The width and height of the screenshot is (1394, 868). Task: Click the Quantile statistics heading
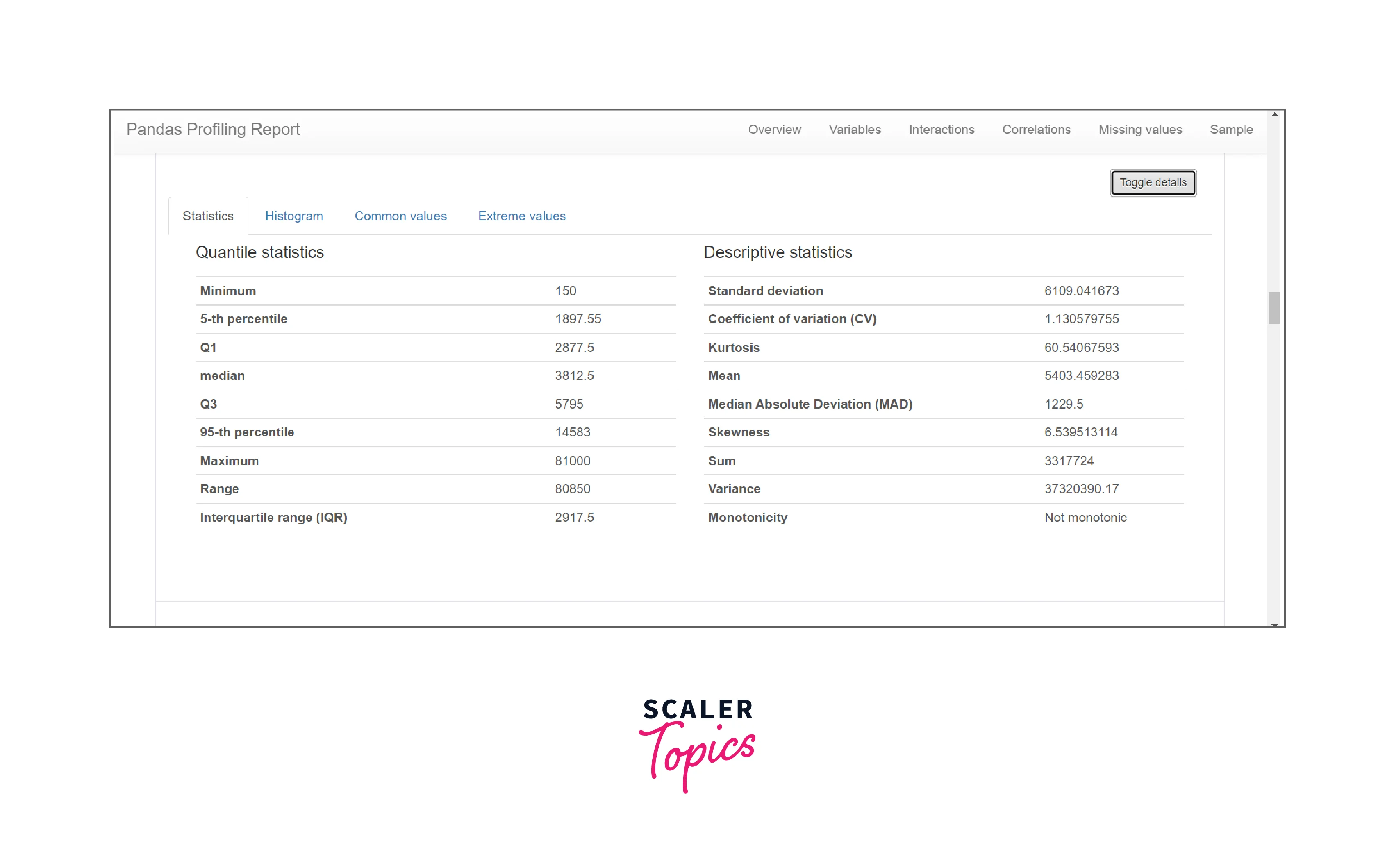[259, 252]
